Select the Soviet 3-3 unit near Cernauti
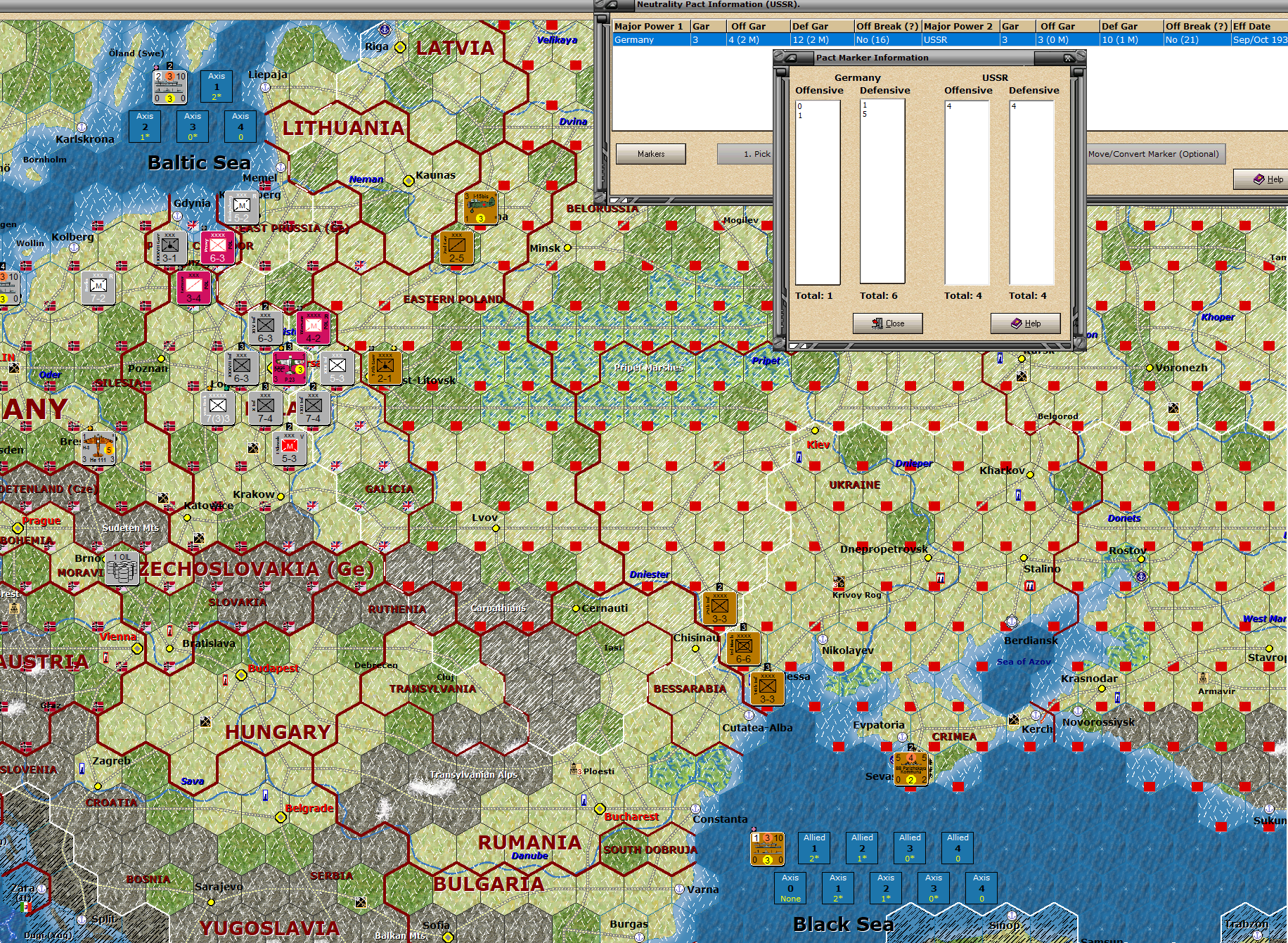The image size is (1288, 943). (x=719, y=608)
